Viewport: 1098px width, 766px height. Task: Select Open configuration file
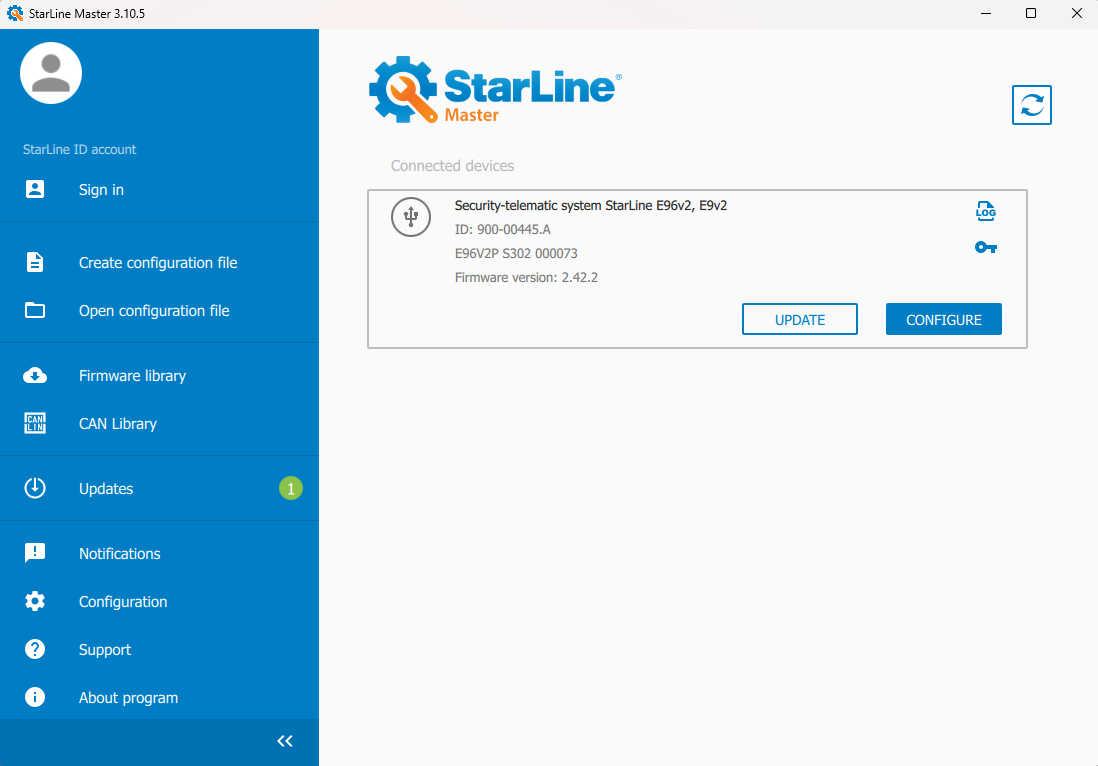(154, 311)
